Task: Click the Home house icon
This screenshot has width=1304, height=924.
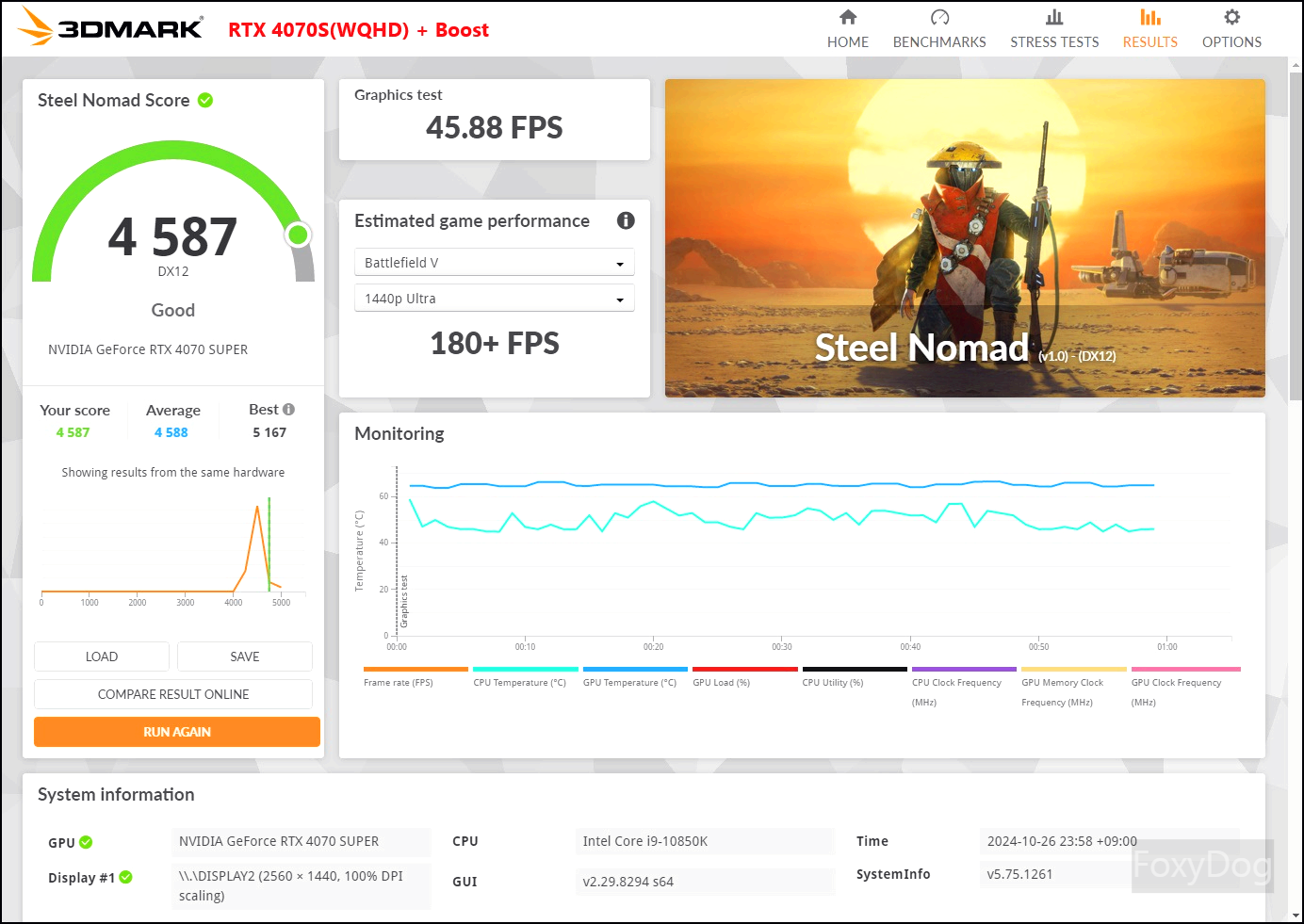Action: [x=848, y=17]
